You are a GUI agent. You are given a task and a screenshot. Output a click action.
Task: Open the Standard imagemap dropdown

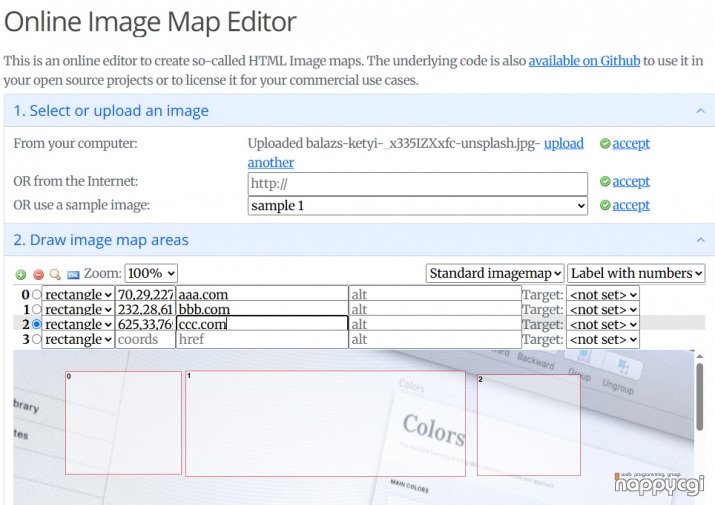coord(495,273)
